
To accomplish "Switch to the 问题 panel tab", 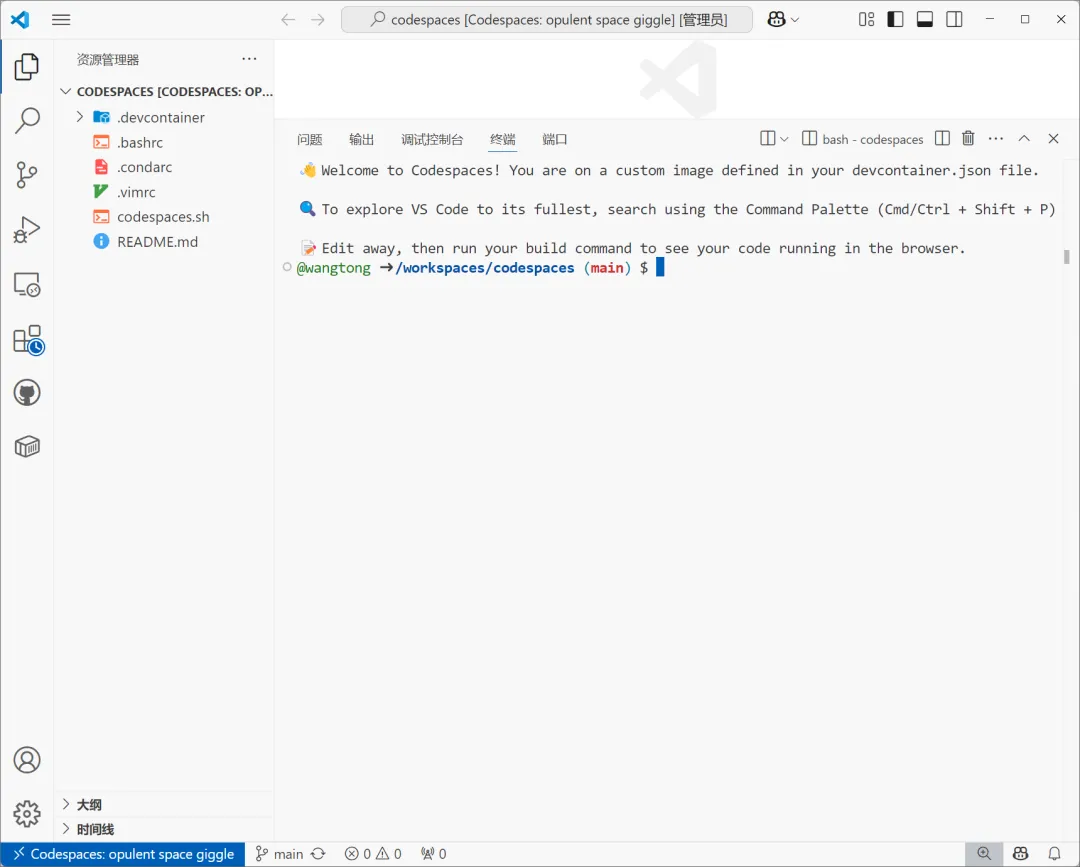I will point(310,139).
